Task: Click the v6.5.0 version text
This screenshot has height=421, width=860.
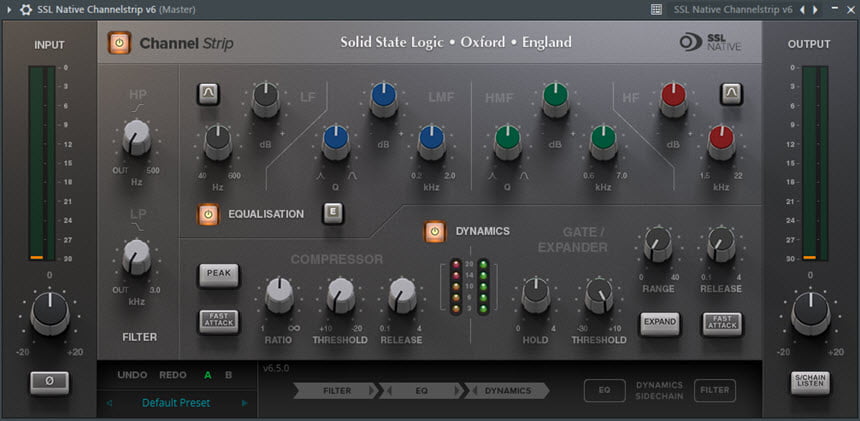Action: 276,368
